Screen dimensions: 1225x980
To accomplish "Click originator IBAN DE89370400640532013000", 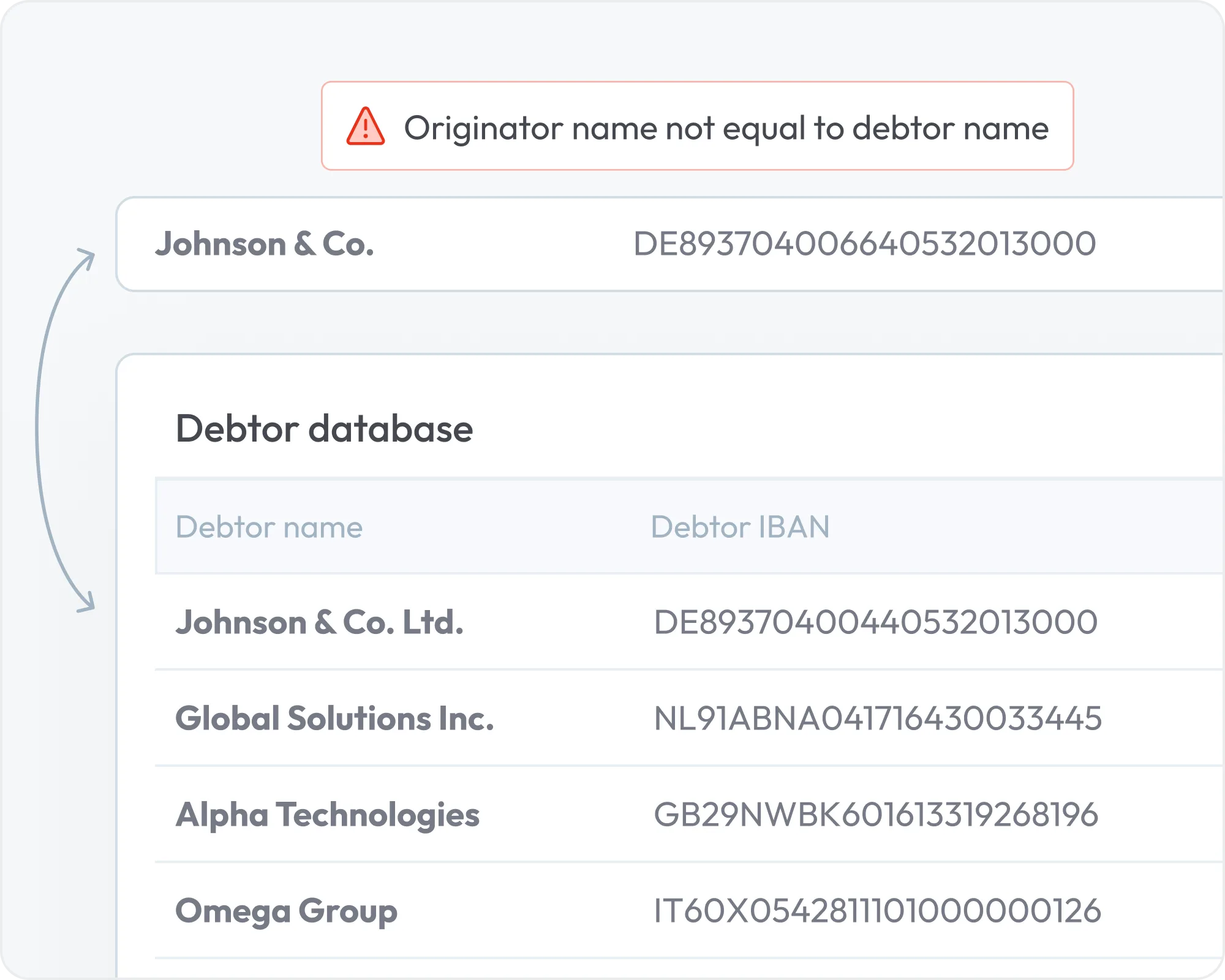I will tap(864, 244).
